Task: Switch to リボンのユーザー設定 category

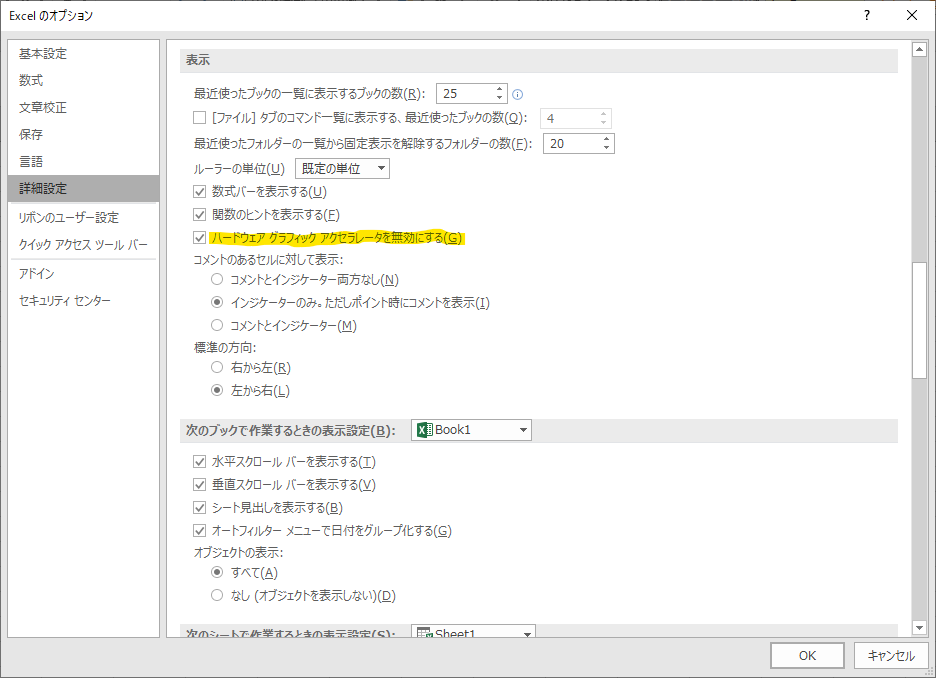Action: 68,217
